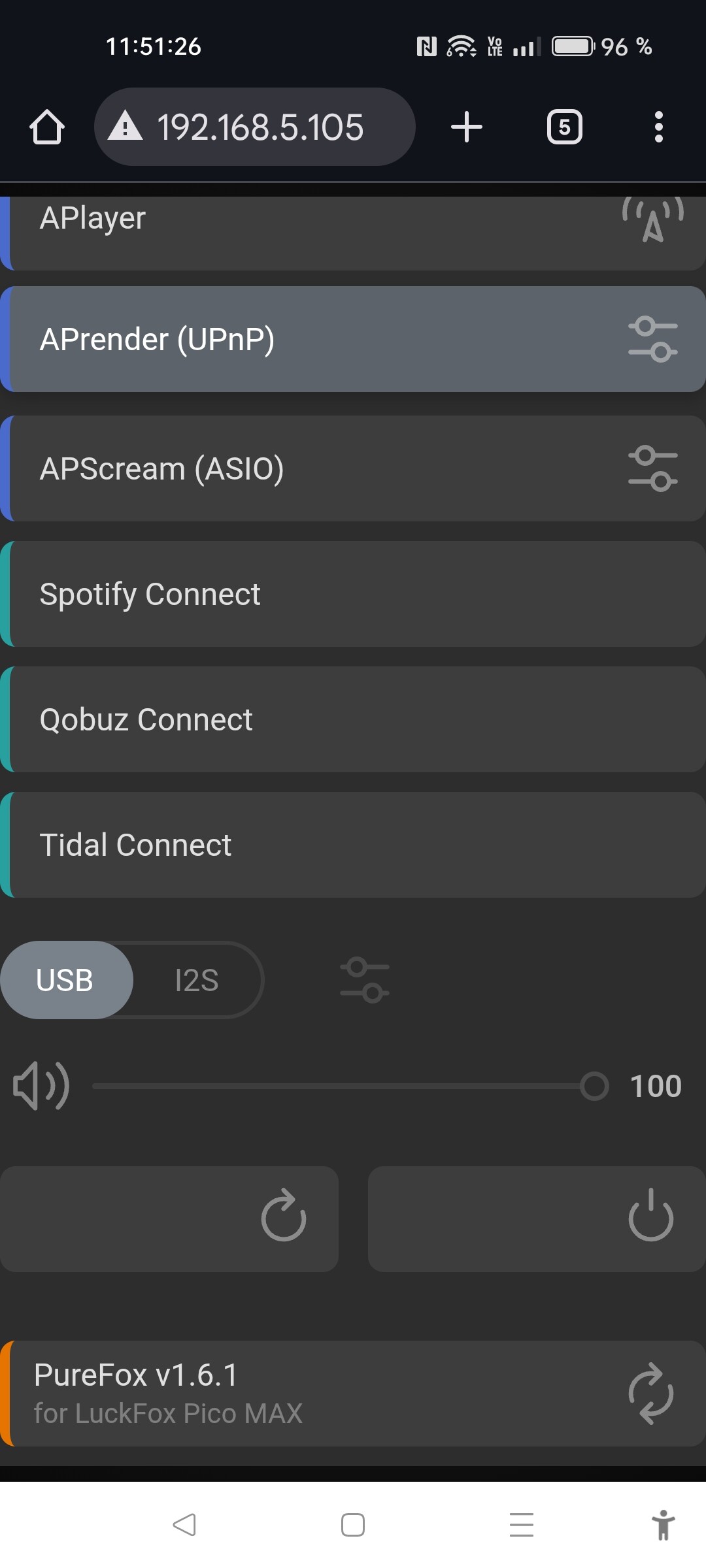Open APScream (ASIO) settings sliders icon

652,468
